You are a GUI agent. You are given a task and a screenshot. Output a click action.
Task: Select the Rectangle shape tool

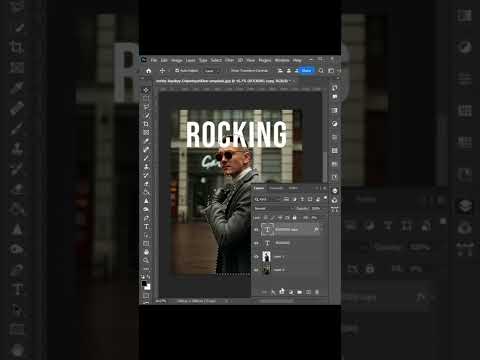(146, 244)
